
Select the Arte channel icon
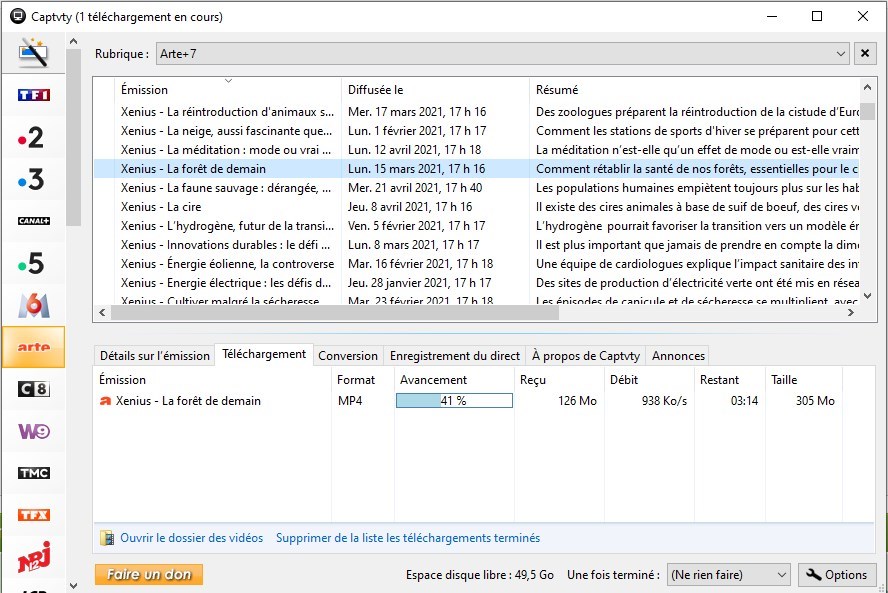pyautogui.click(x=33, y=347)
